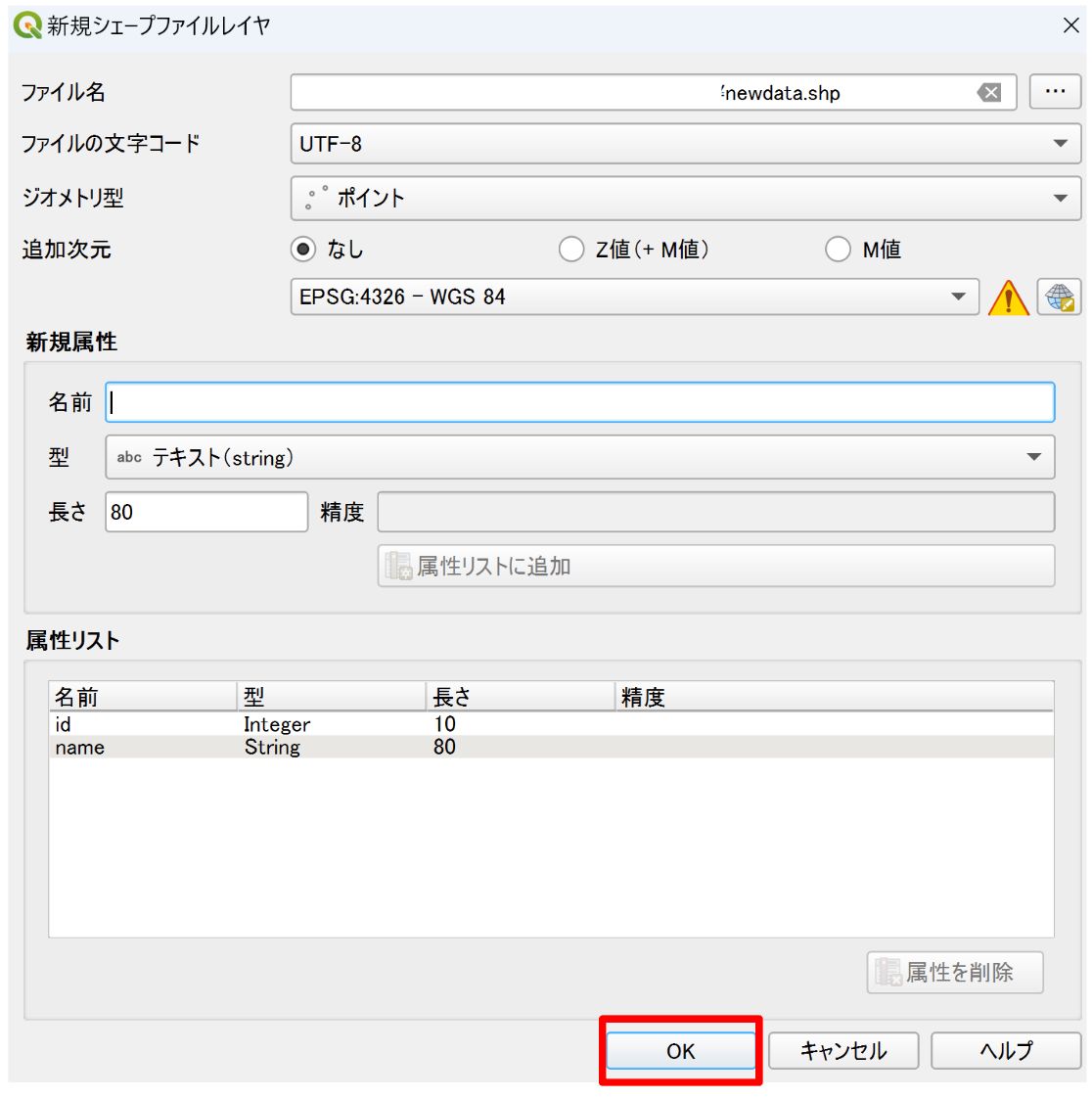This screenshot has width=1092, height=1098.
Task: Open ヘルプ button
Action: point(1006,1050)
